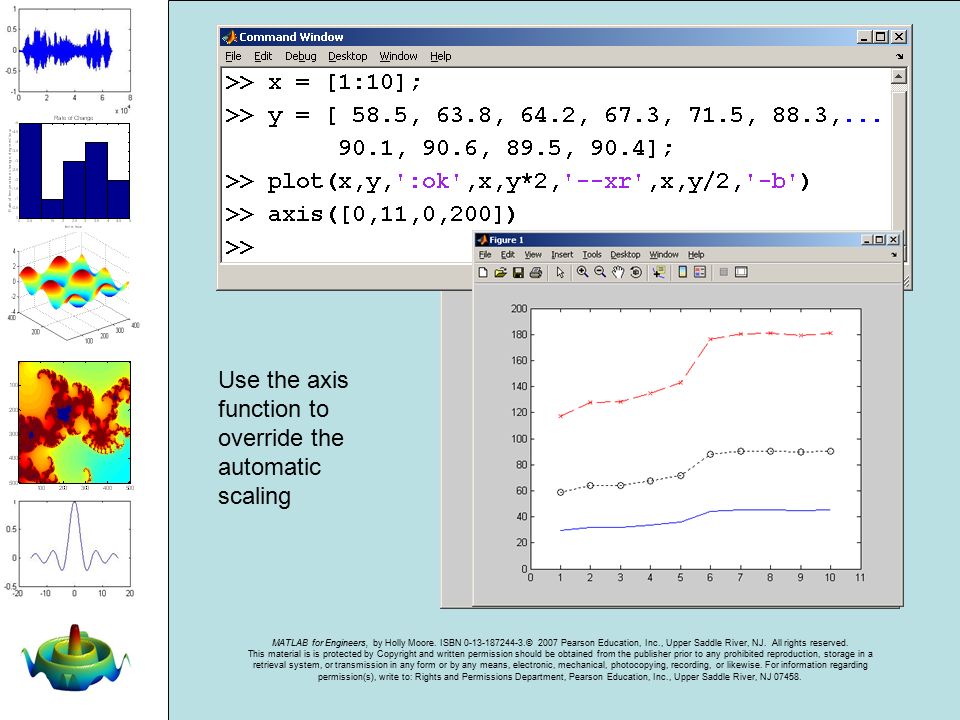Image resolution: width=960 pixels, height=720 pixels.
Task: Open the Window menu in Command Window
Action: point(398,56)
